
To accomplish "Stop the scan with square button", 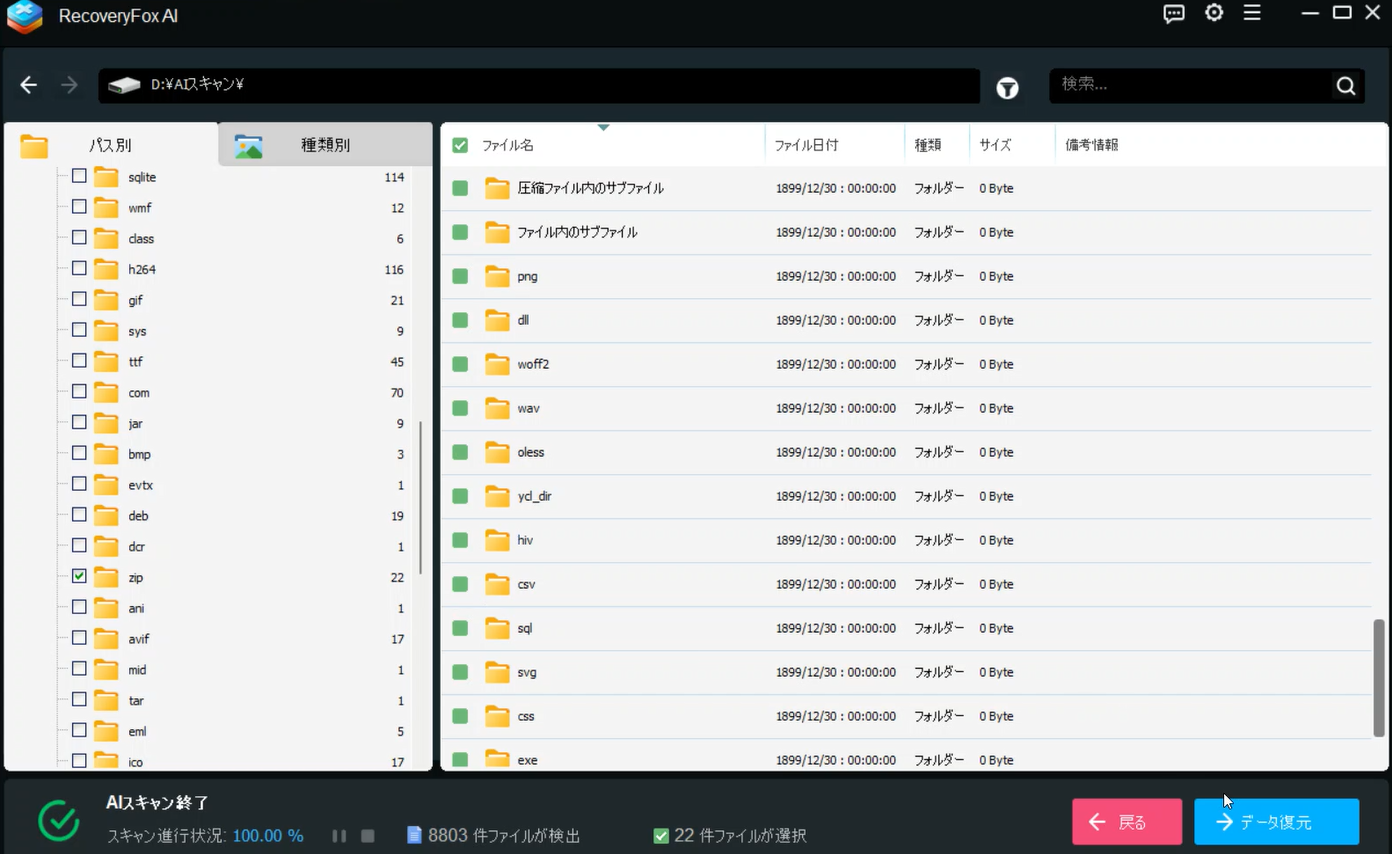I will pyautogui.click(x=368, y=836).
